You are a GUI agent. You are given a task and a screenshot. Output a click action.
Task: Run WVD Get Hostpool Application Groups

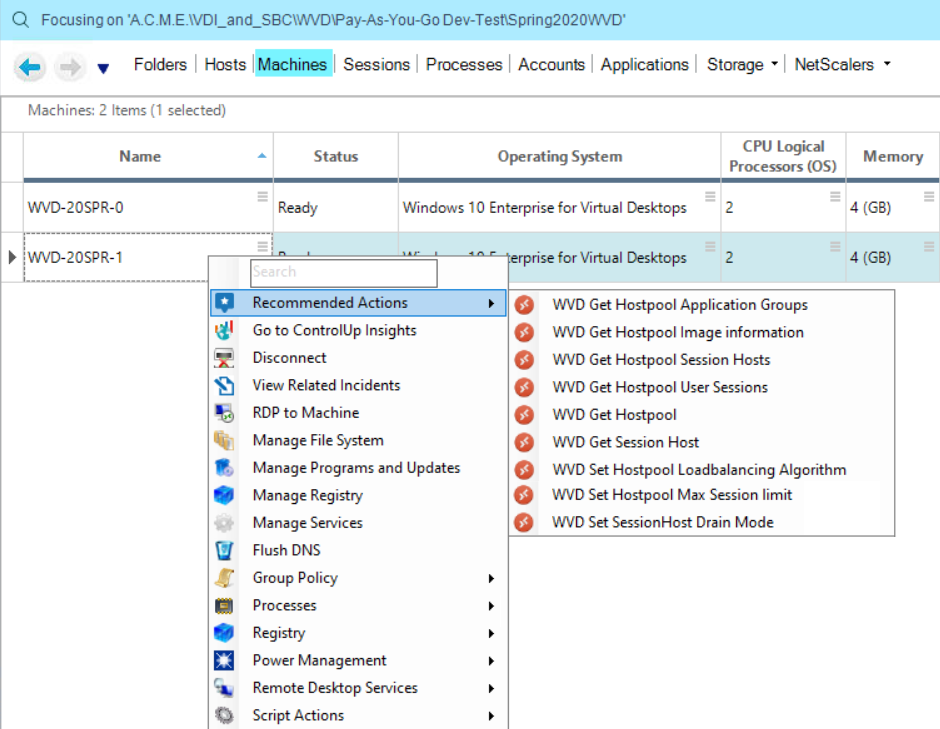[x=680, y=305]
